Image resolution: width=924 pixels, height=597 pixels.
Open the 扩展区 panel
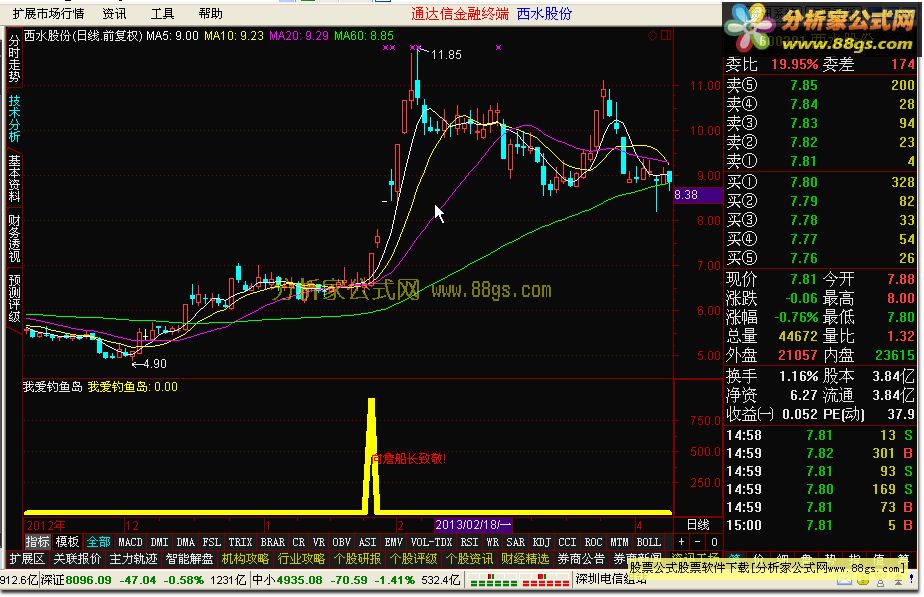27,559
